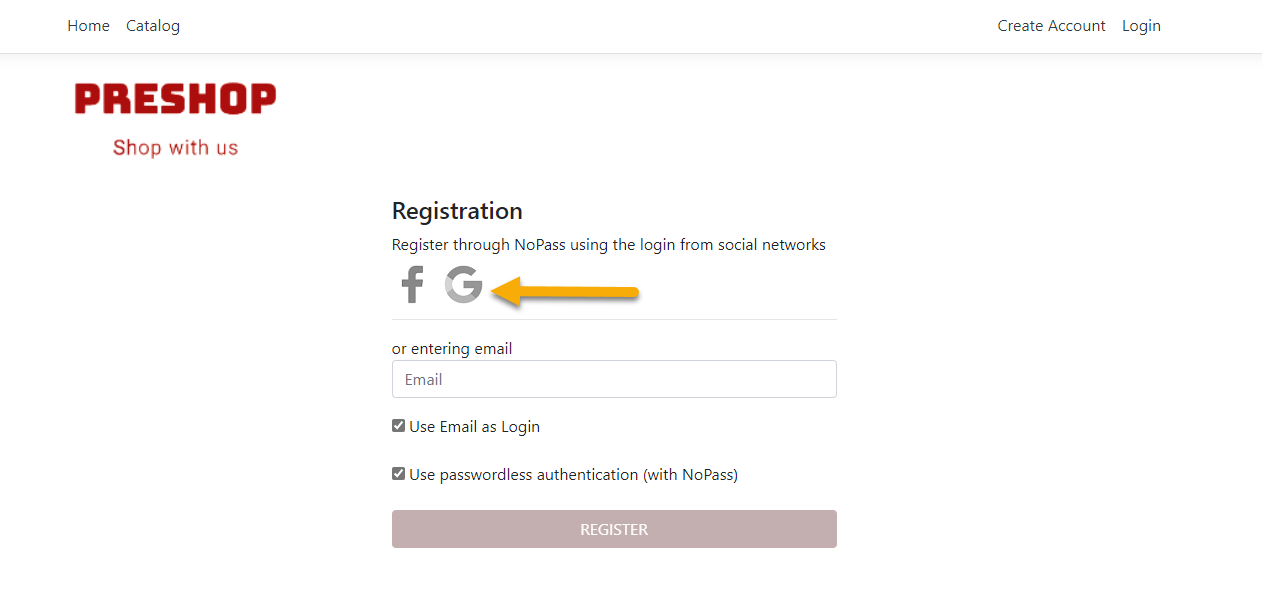
Task: Uncheck the Use Email as Login checkbox
Action: coord(398,426)
